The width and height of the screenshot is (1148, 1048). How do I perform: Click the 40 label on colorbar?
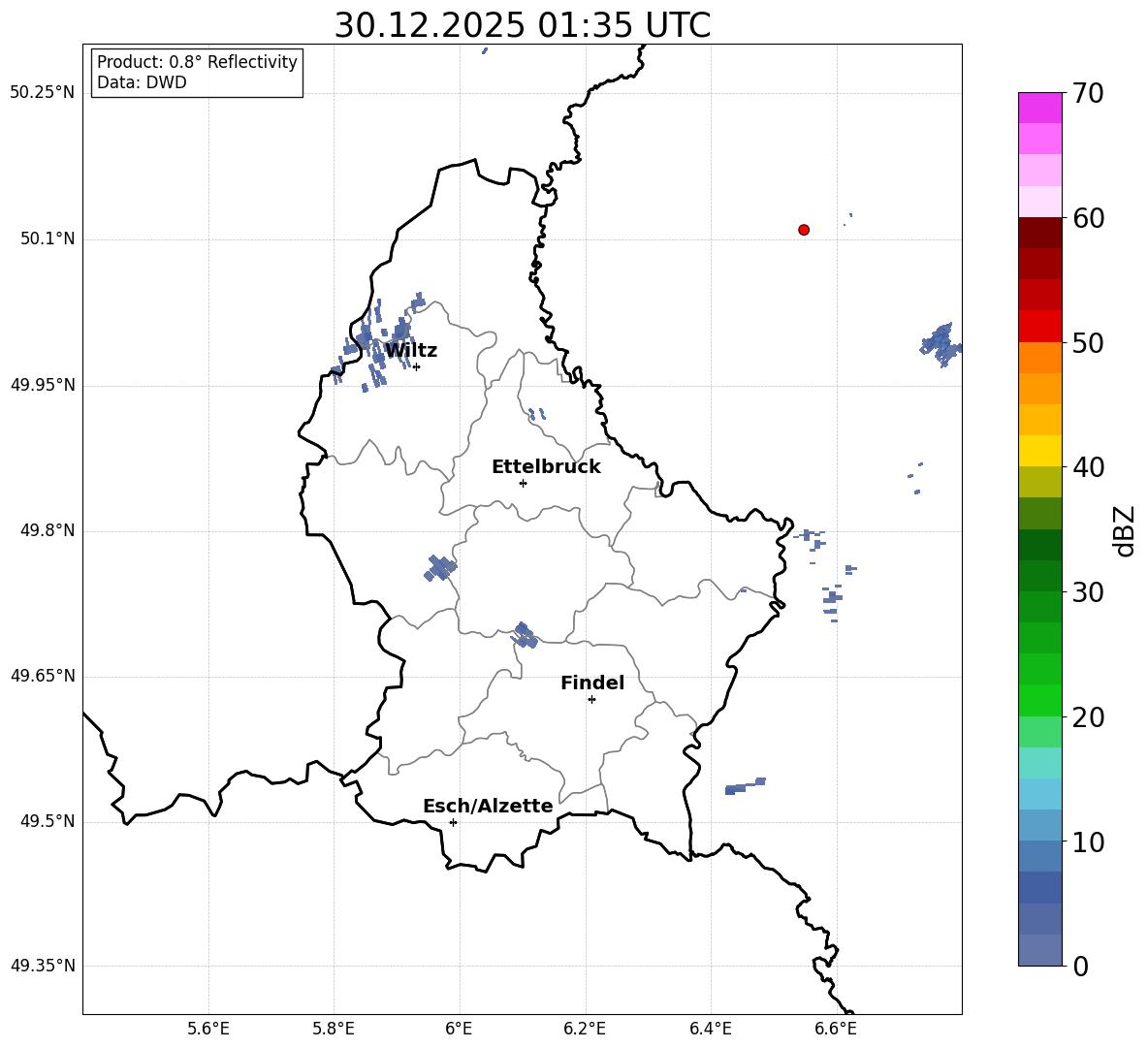(x=1087, y=467)
